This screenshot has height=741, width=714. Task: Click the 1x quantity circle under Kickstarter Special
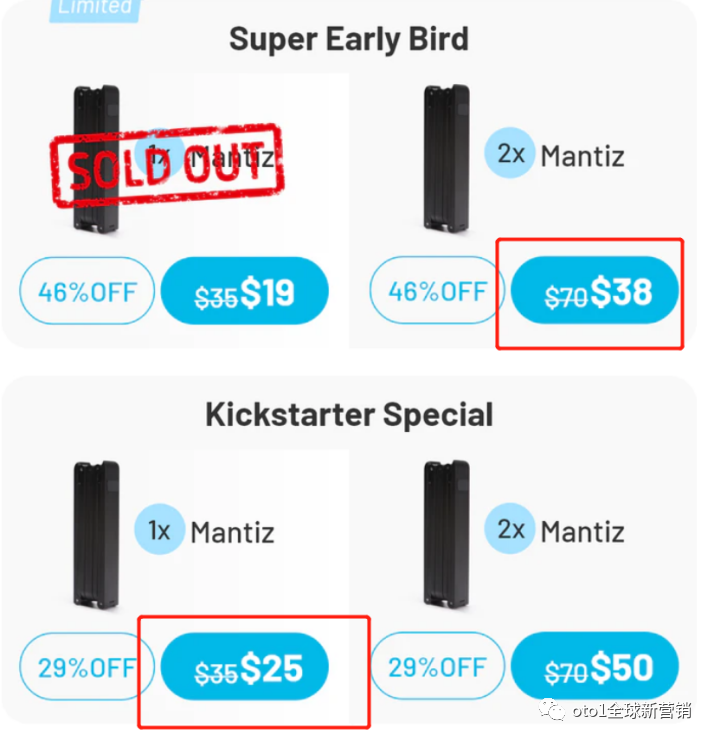click(159, 530)
